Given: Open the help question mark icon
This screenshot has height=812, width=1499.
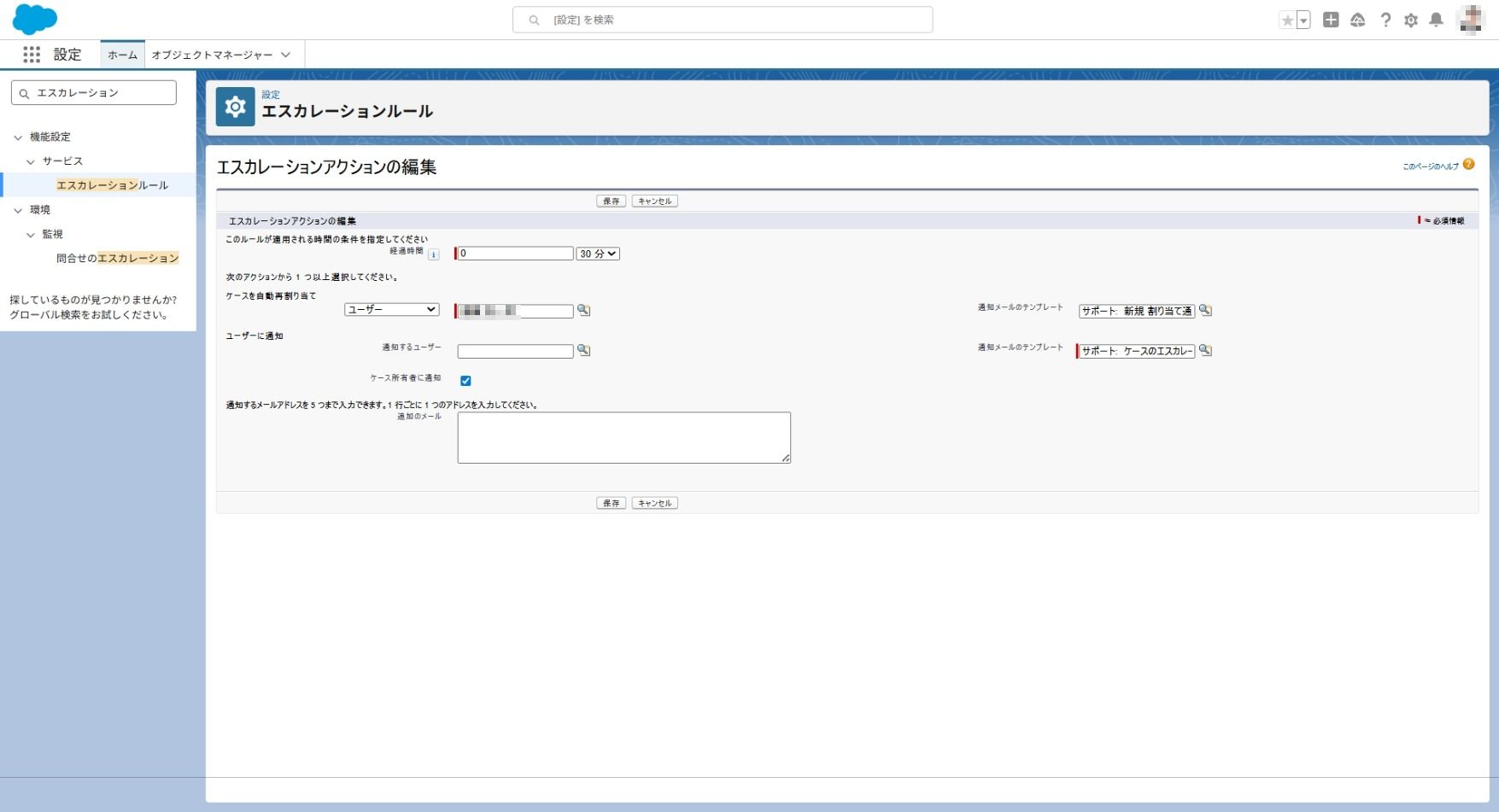Looking at the screenshot, I should pyautogui.click(x=1385, y=20).
